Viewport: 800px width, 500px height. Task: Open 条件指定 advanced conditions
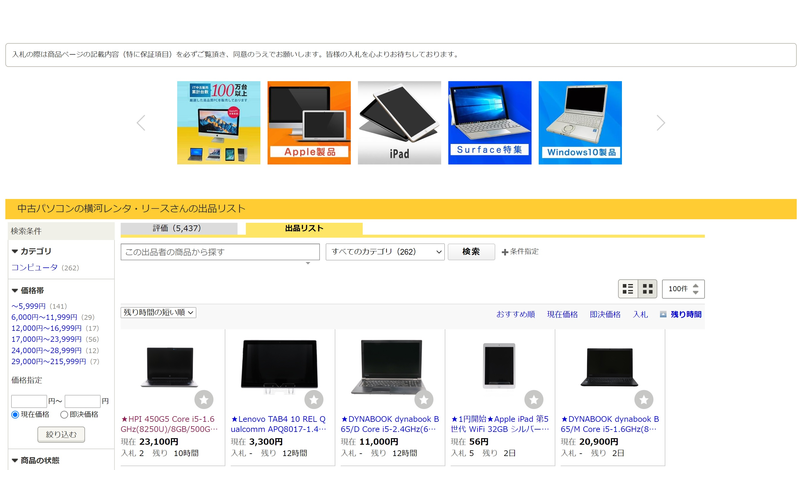pyautogui.click(x=520, y=252)
